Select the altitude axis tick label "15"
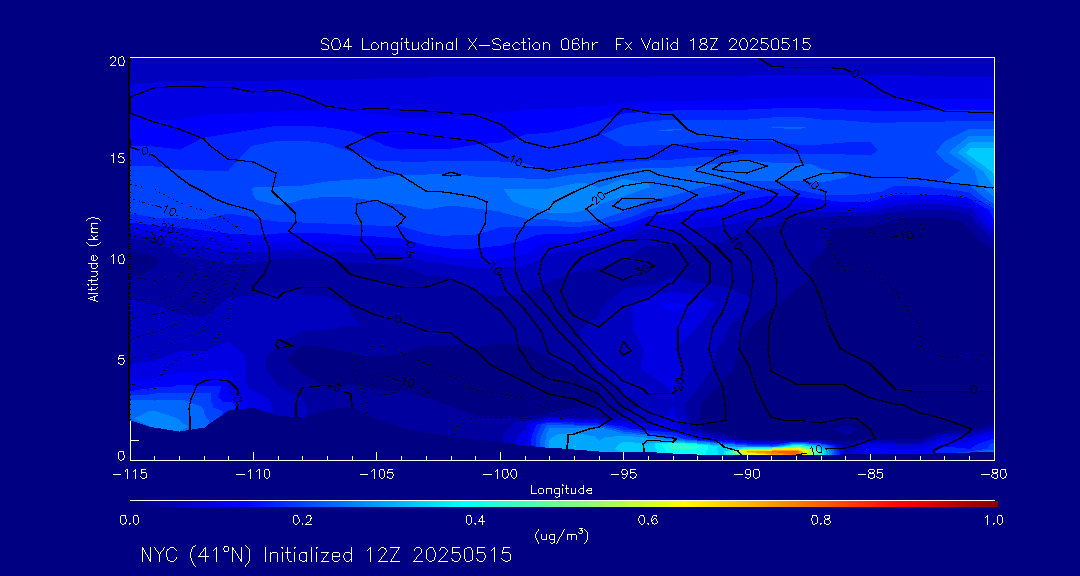Viewport: 1080px width, 576px height. pyautogui.click(x=118, y=158)
